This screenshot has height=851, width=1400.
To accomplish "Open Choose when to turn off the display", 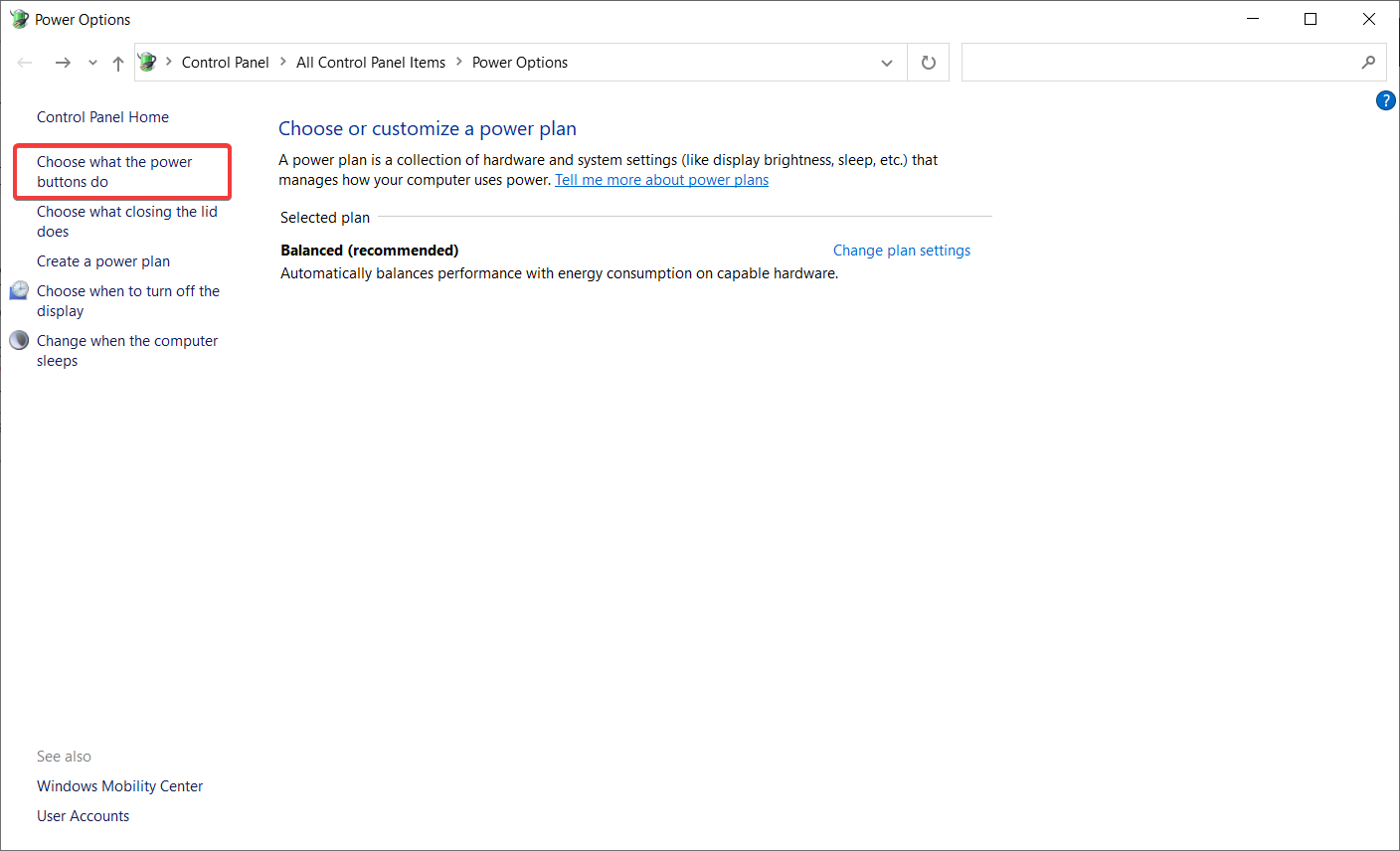I will tap(128, 301).
